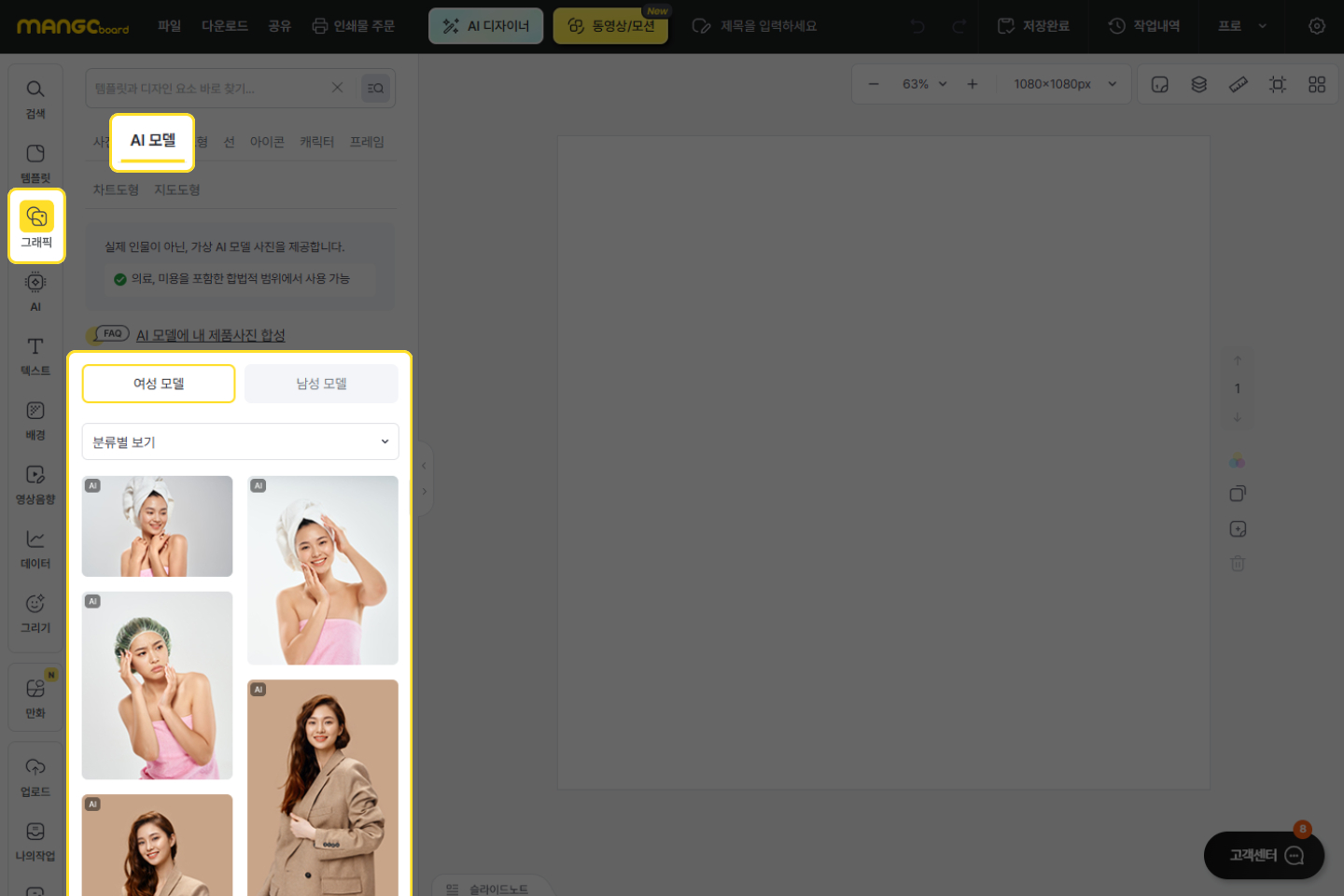Open the 배경 (Background) panel
Screen dimensions: 1344x896
(35, 421)
